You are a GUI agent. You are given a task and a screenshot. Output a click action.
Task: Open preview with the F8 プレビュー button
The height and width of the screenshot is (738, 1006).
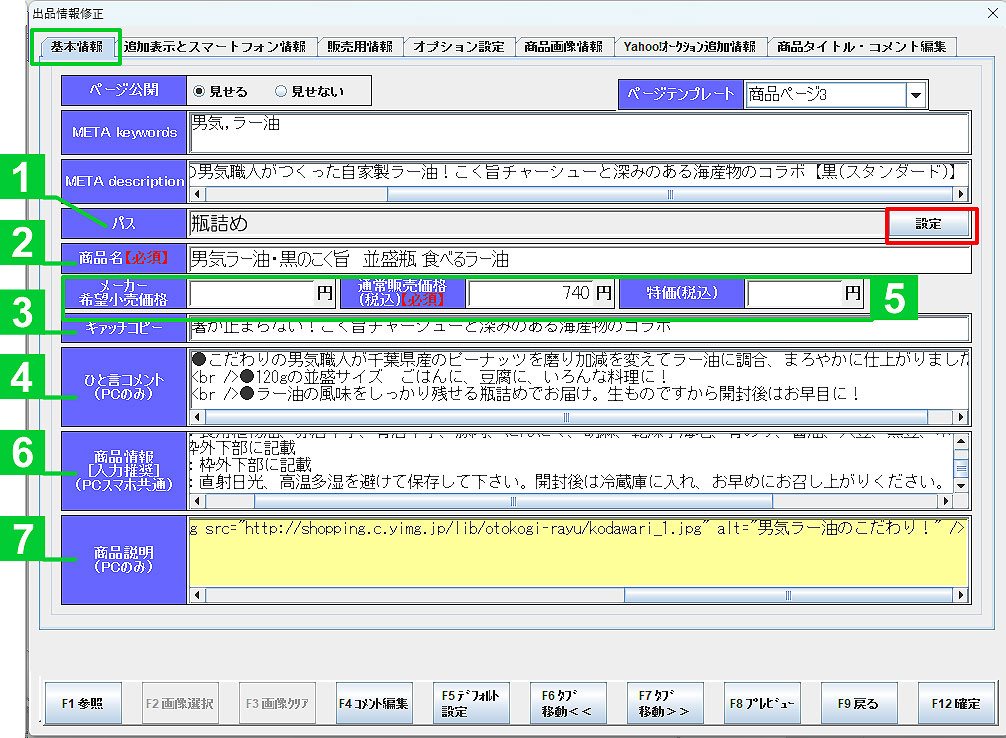coord(761,703)
